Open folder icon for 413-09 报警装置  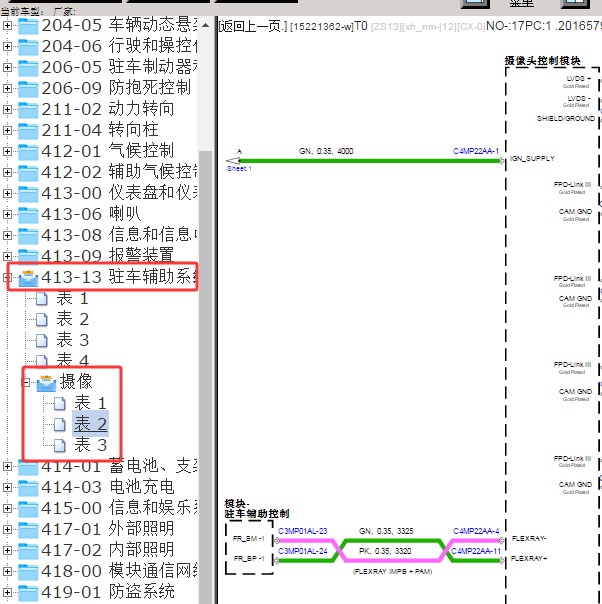pos(28,256)
